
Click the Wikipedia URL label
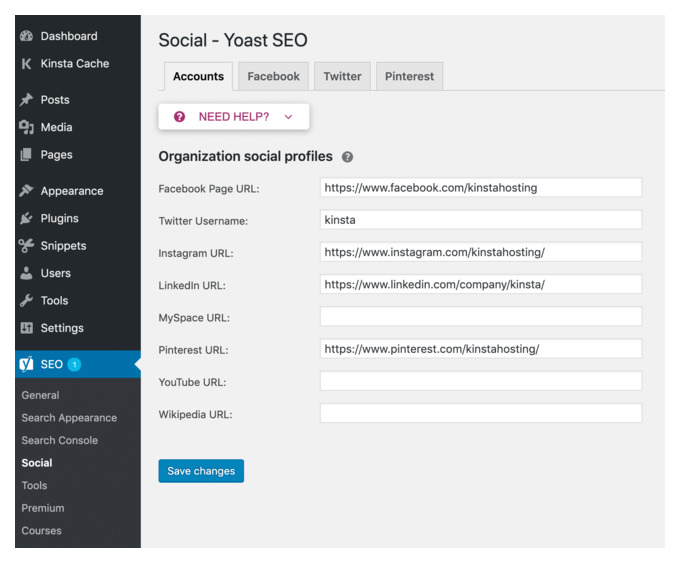pyautogui.click(x=196, y=415)
